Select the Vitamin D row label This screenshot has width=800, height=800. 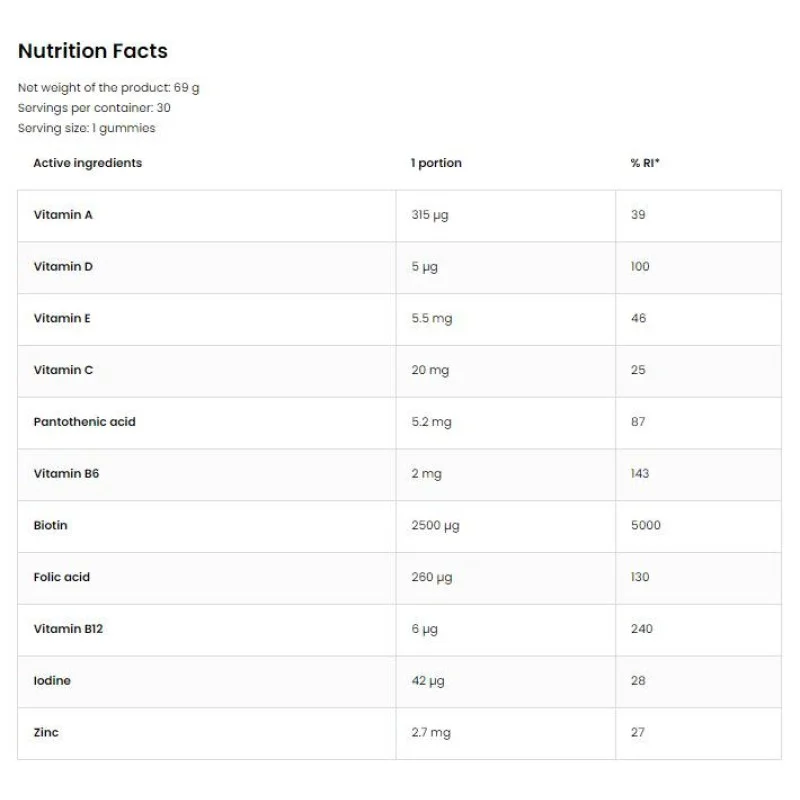63,267
